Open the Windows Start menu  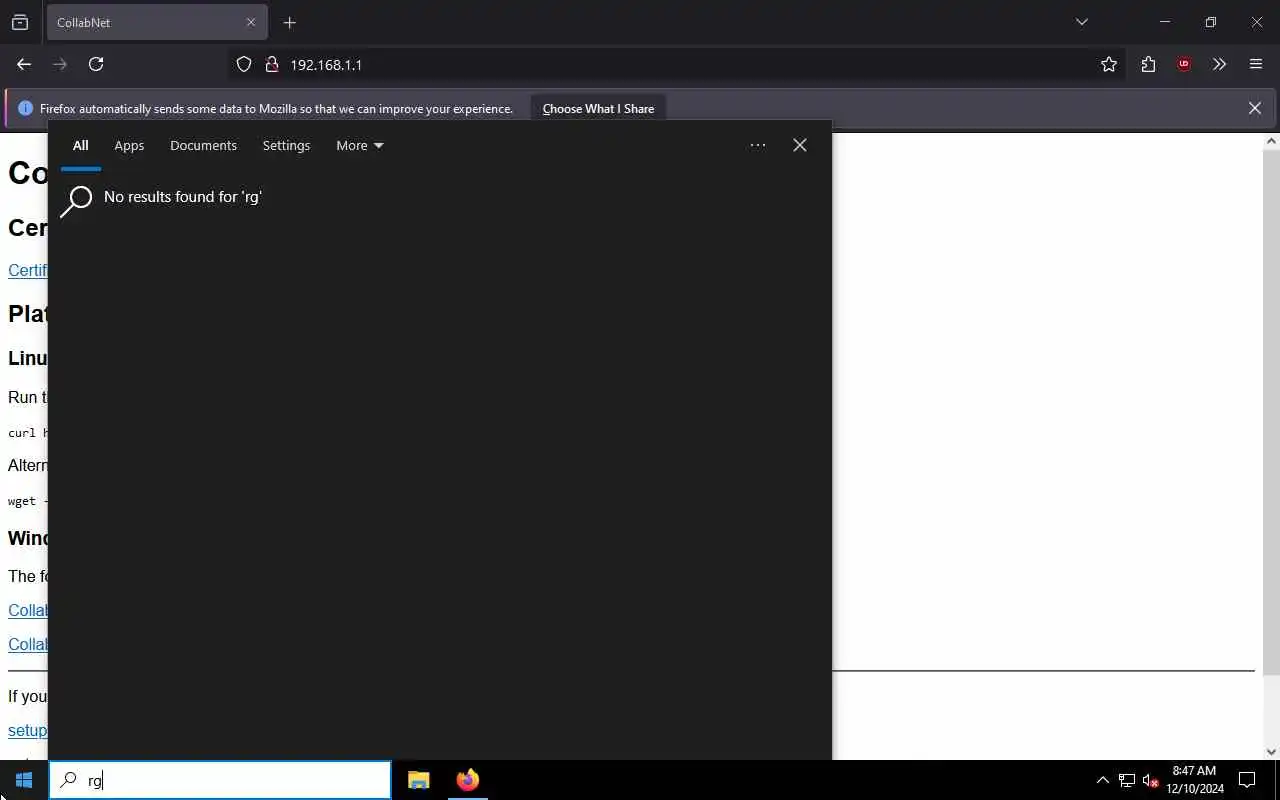click(24, 780)
